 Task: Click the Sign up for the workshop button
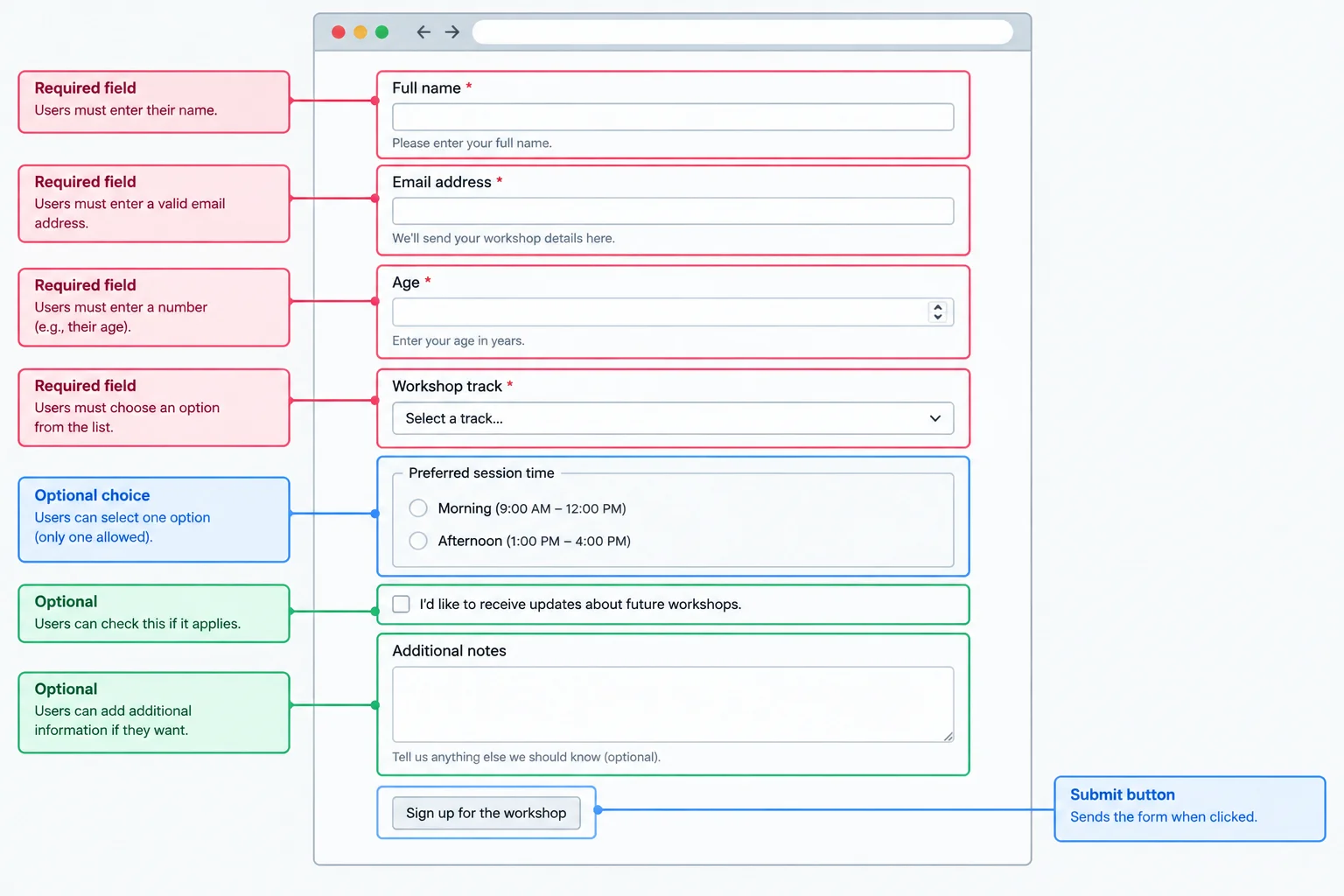point(486,813)
